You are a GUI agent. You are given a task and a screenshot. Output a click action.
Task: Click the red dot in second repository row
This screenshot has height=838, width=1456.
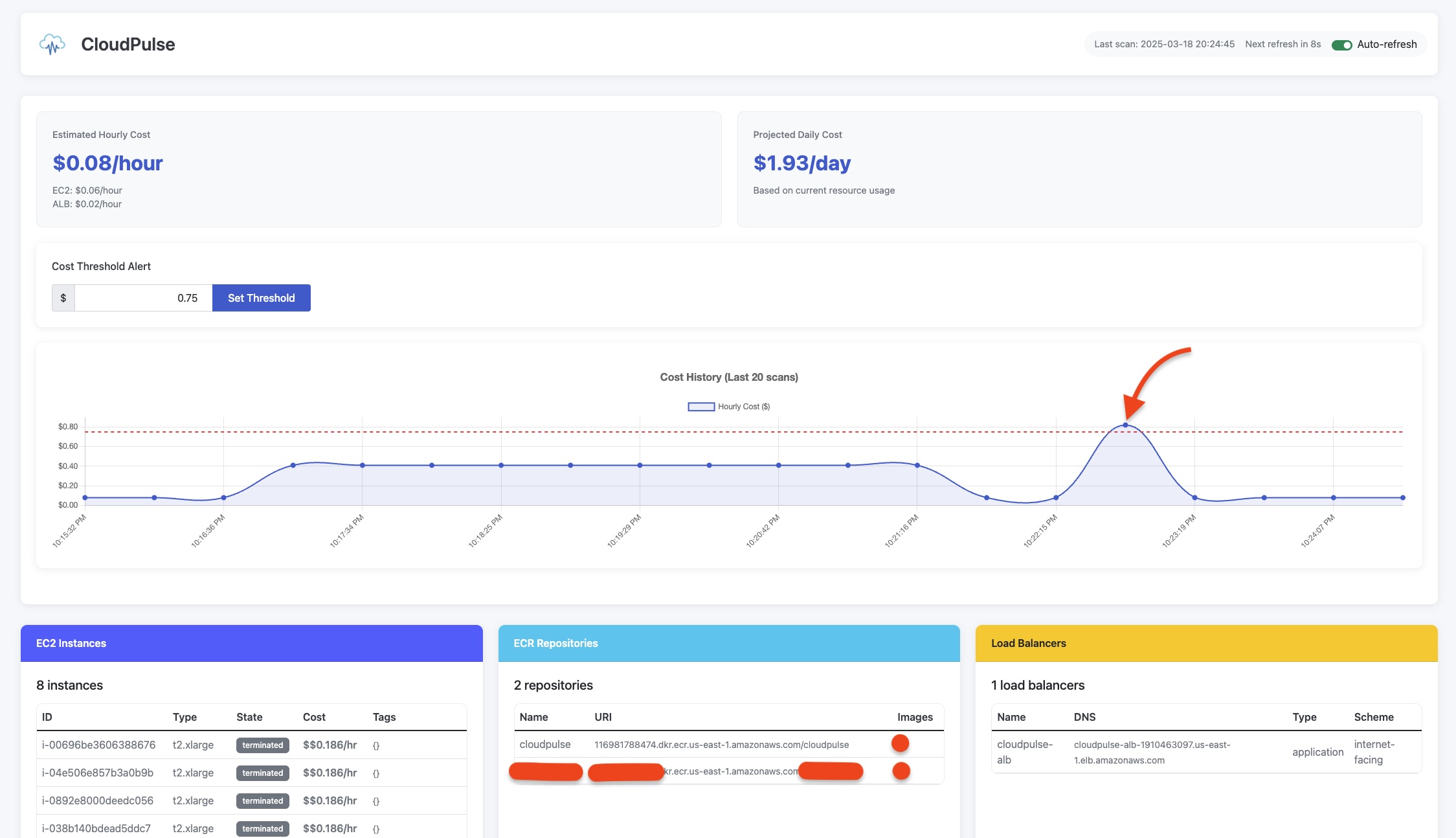tap(901, 771)
